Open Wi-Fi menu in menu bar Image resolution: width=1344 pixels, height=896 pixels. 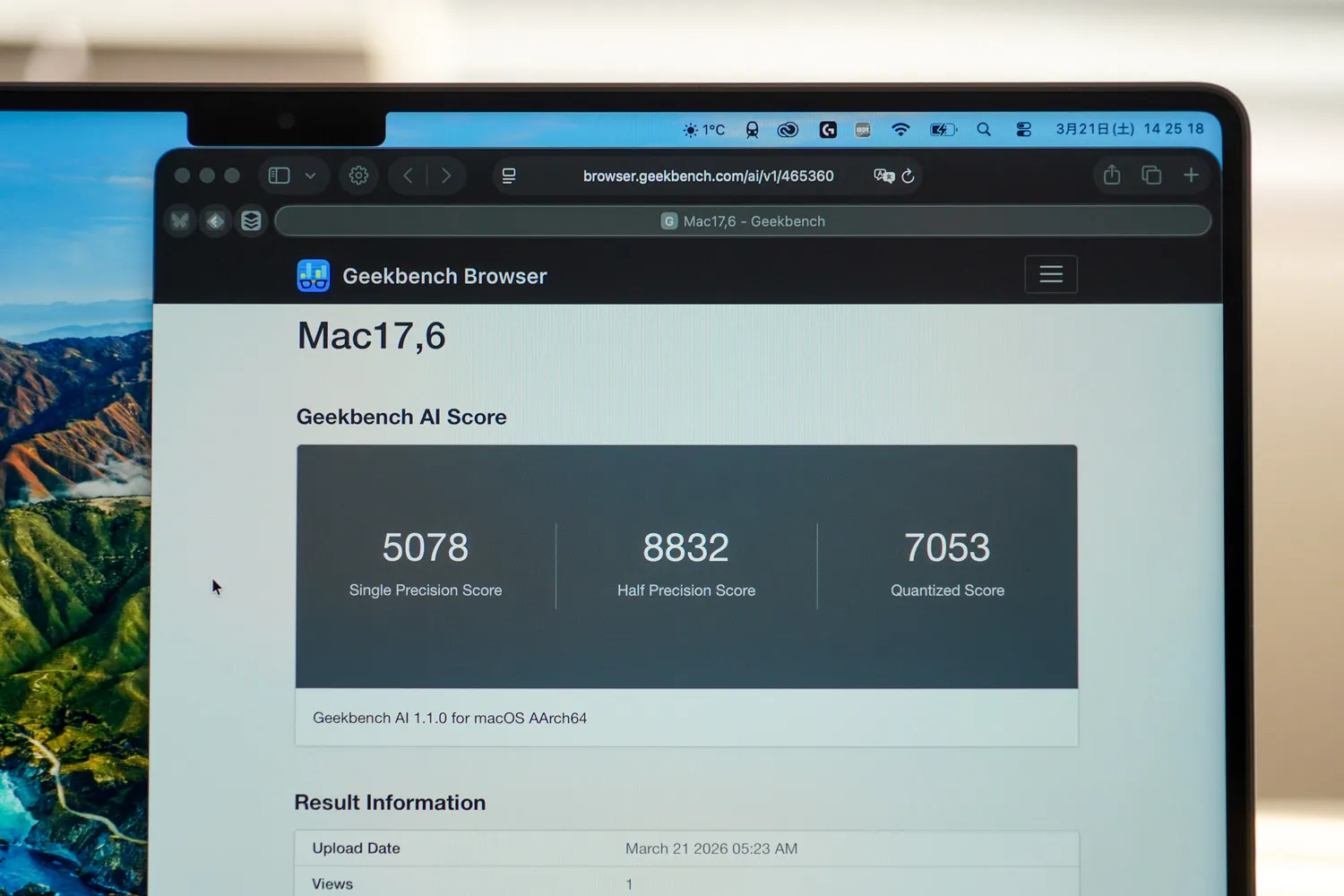point(900,130)
